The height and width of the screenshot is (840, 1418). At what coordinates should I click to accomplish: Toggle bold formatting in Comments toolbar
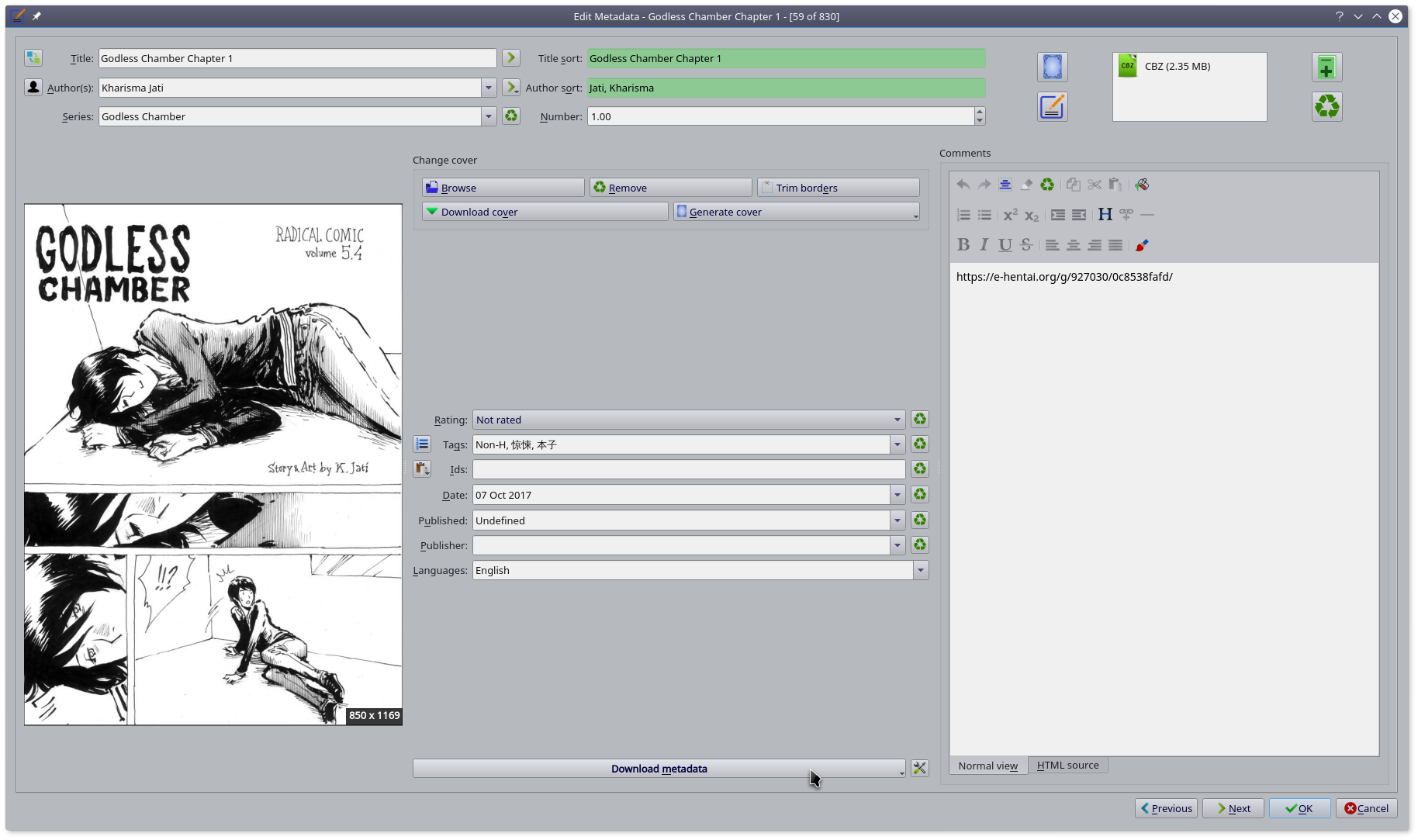pyautogui.click(x=963, y=245)
